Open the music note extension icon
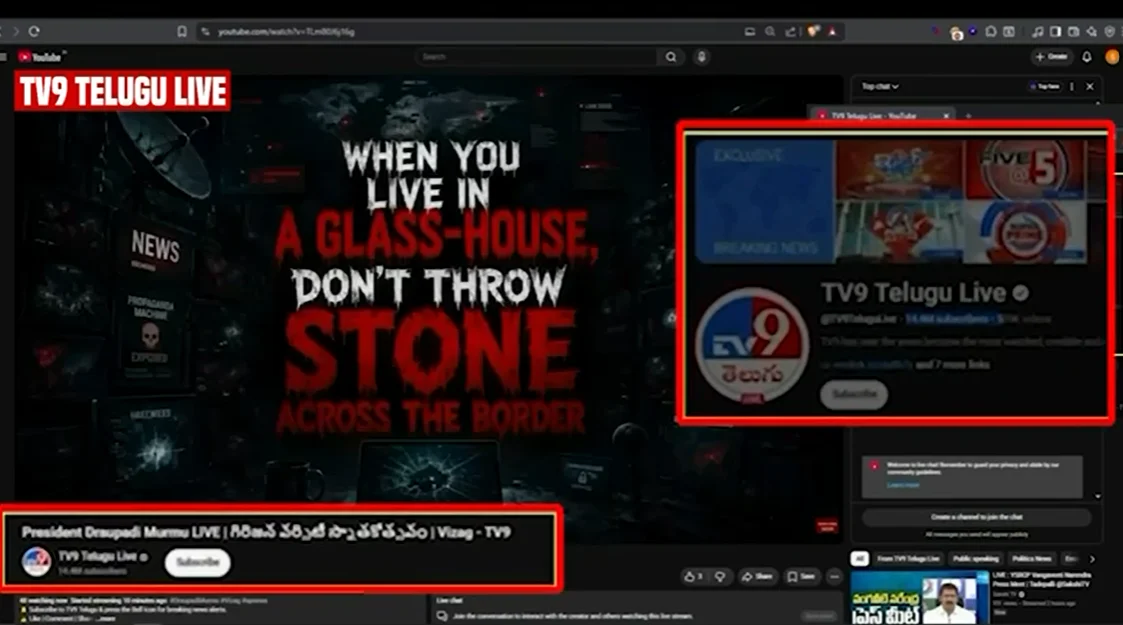 coord(1037,32)
